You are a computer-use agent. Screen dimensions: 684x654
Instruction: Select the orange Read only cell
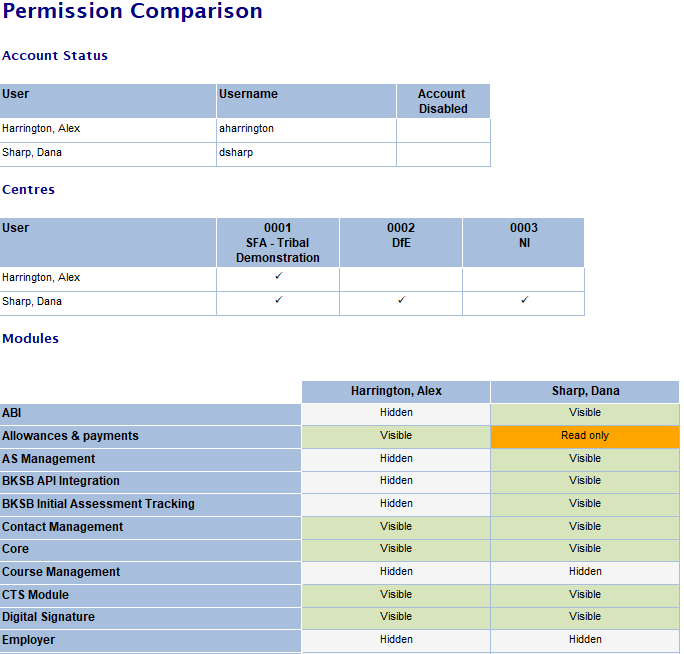pos(585,436)
